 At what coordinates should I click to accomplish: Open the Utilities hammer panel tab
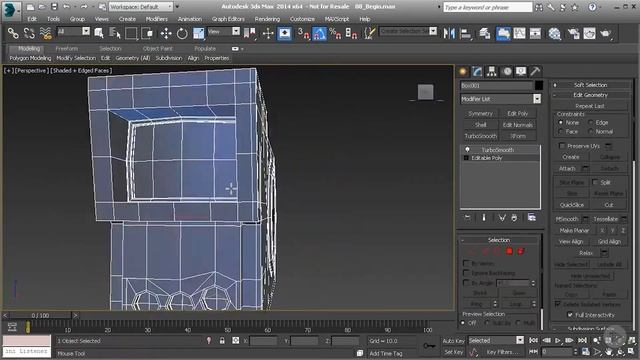click(535, 71)
